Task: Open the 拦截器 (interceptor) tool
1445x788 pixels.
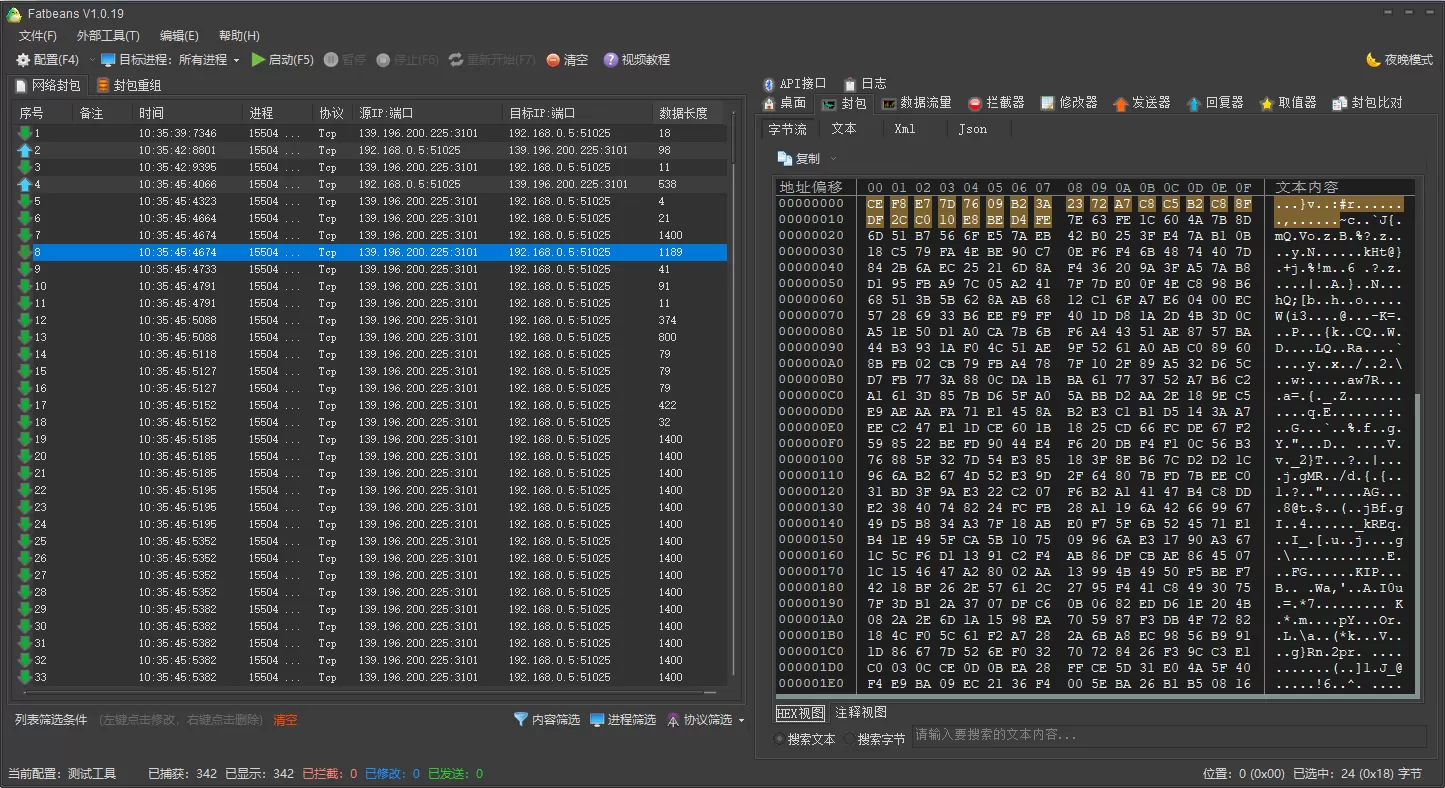Action: coord(997,101)
